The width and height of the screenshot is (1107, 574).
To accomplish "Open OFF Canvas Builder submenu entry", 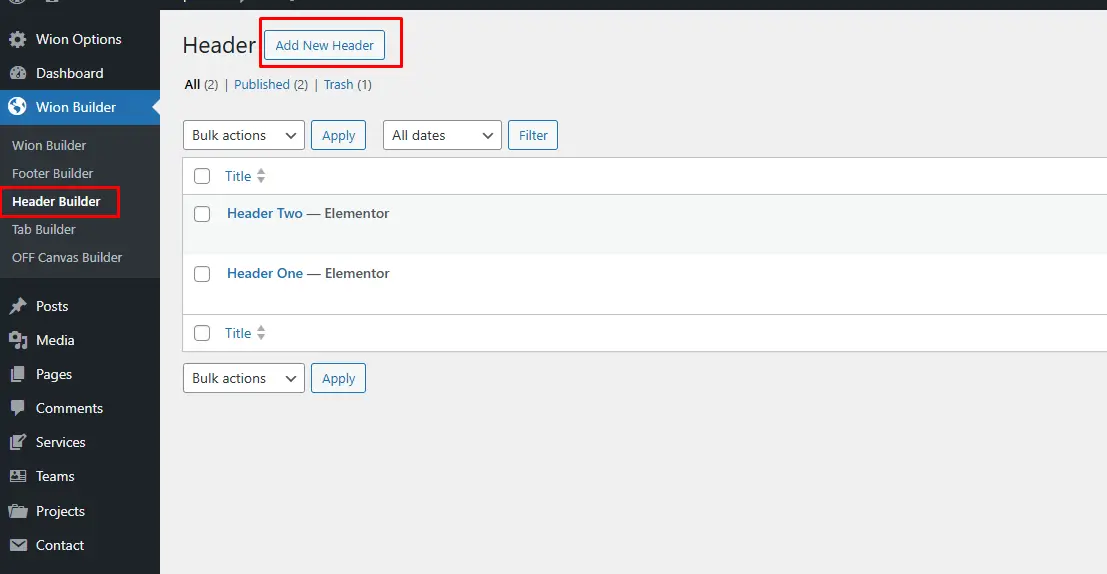I will coord(66,258).
